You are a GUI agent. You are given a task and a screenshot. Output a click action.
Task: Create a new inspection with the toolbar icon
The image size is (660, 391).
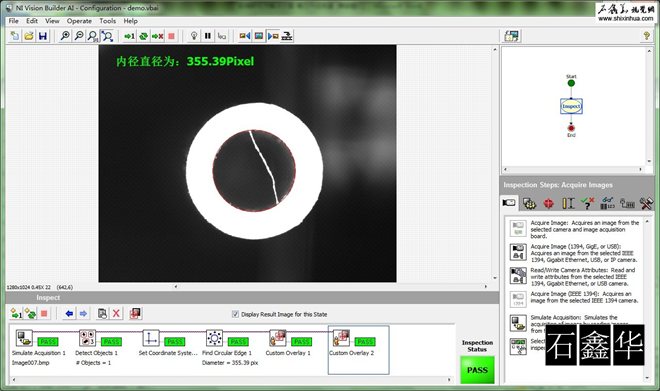(x=15, y=36)
